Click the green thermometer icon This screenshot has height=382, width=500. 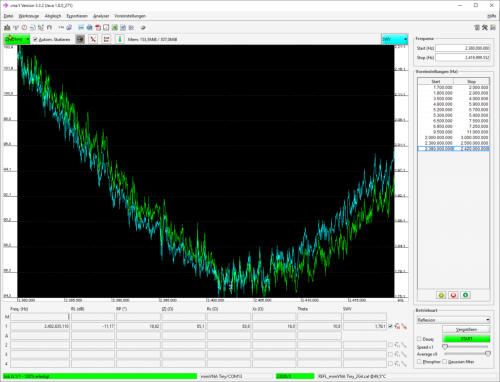(x=120, y=39)
